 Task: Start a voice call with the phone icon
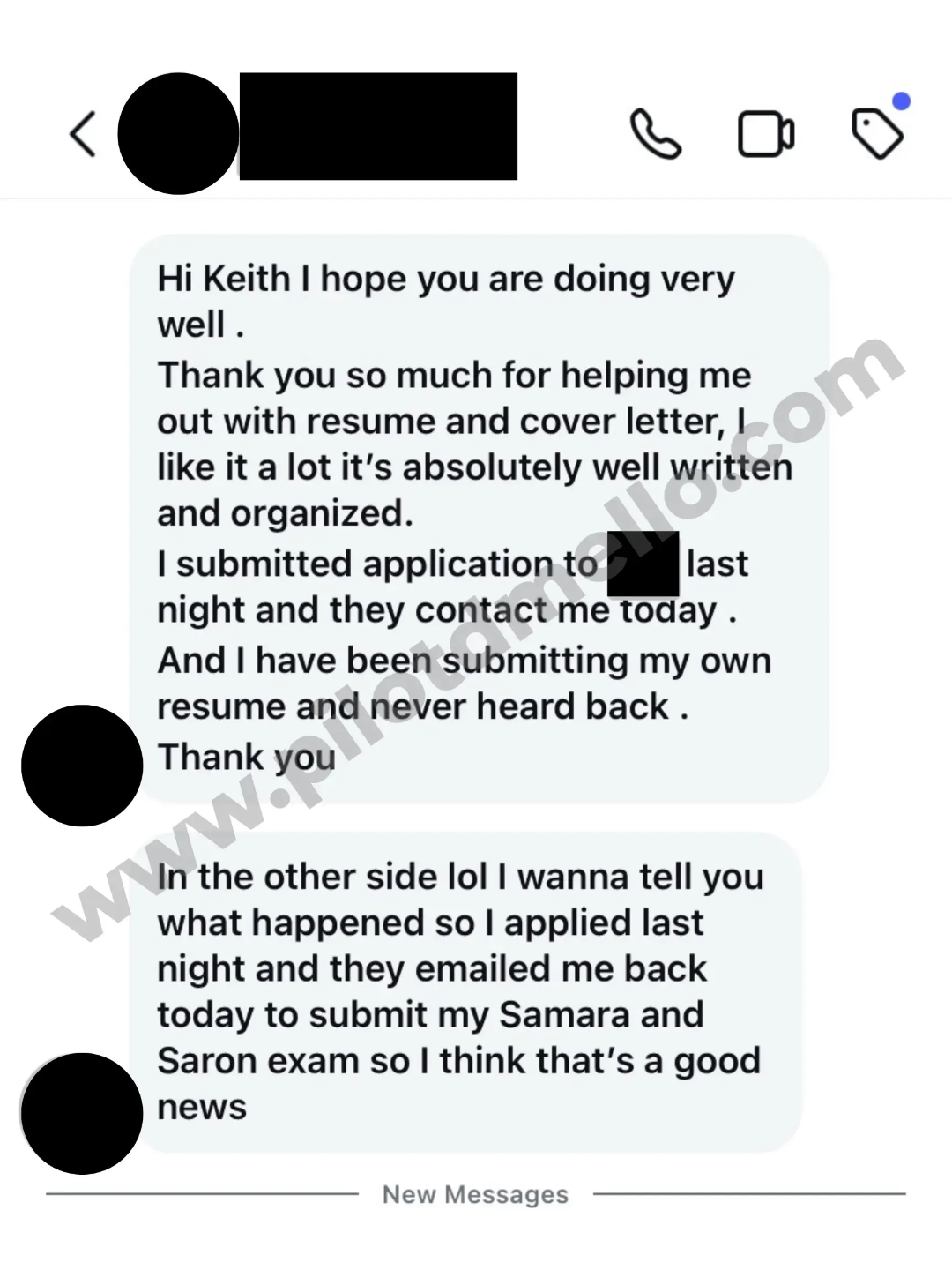pyautogui.click(x=656, y=134)
